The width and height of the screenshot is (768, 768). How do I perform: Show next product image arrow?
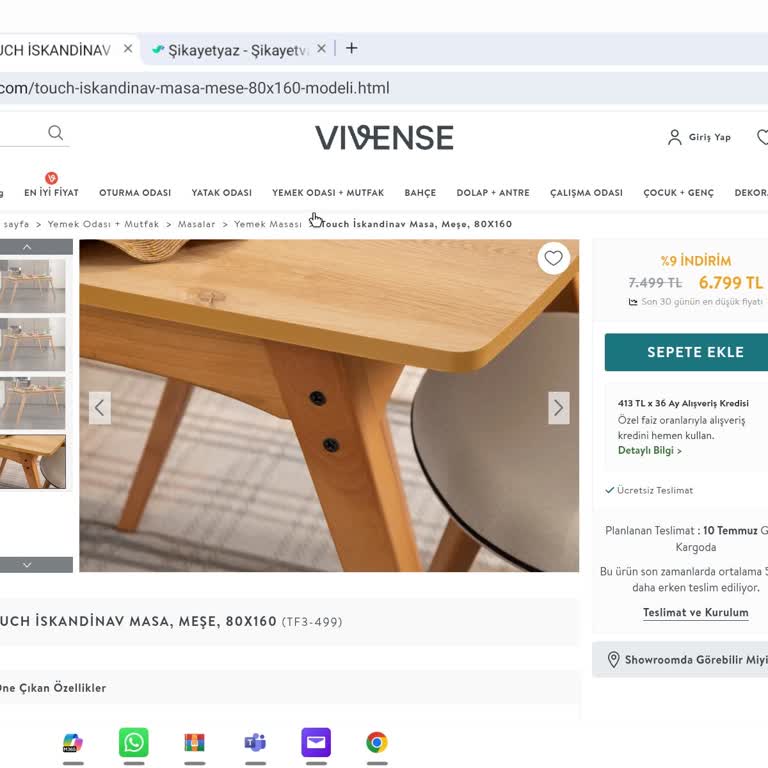pos(558,408)
